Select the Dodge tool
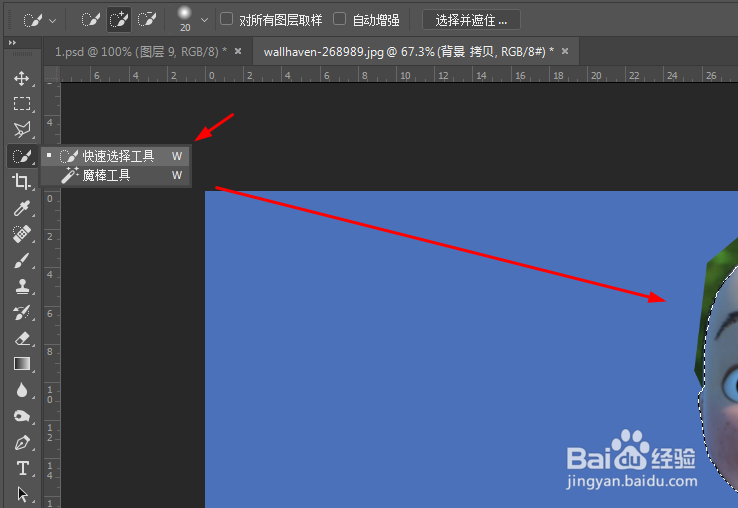Screen dimensions: 738x508 click(22, 416)
